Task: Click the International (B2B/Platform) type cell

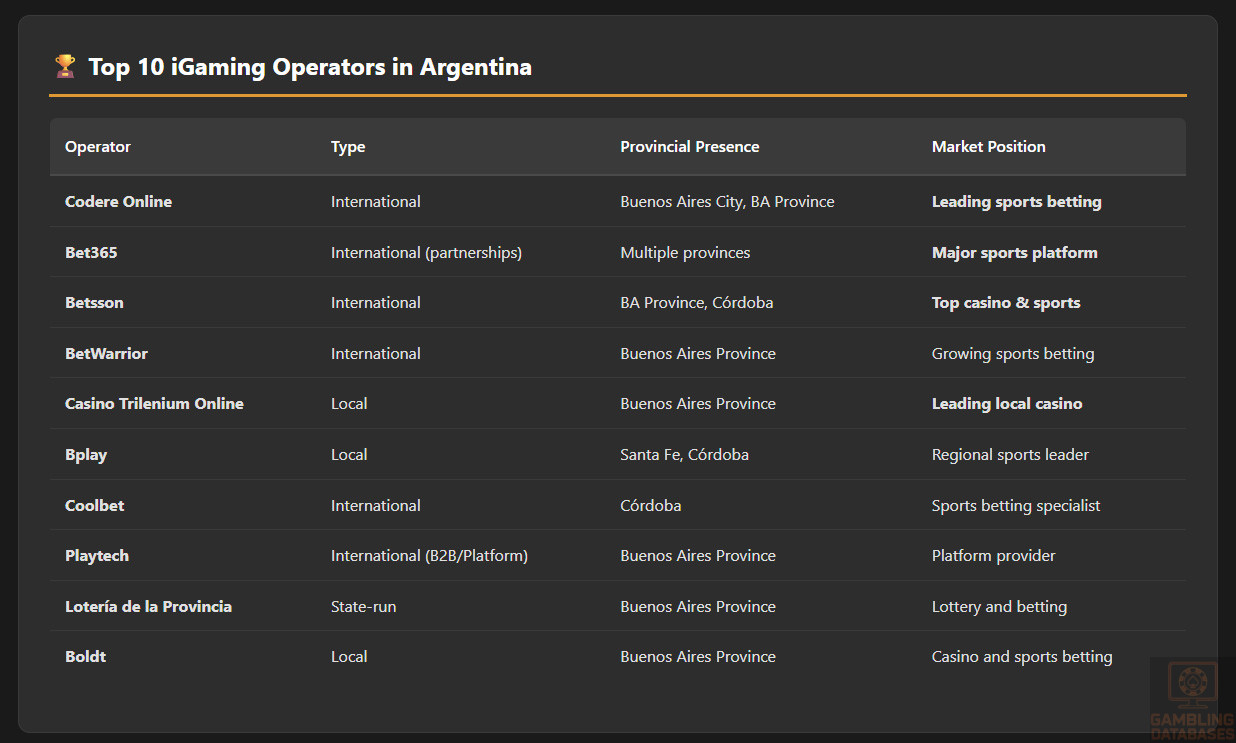Action: (x=429, y=556)
